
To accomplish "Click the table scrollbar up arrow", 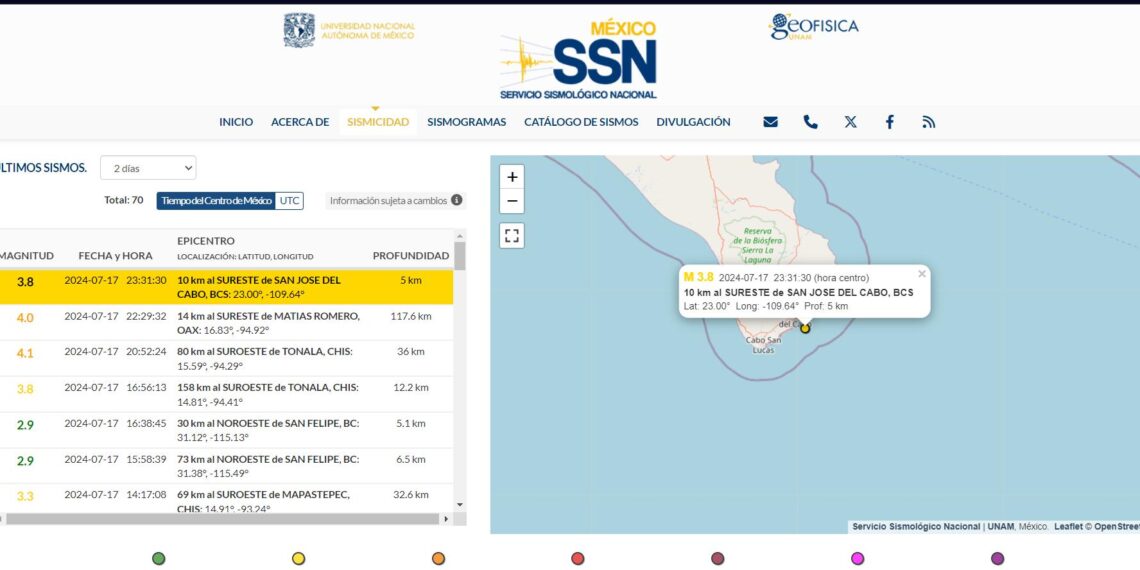I will click(459, 236).
